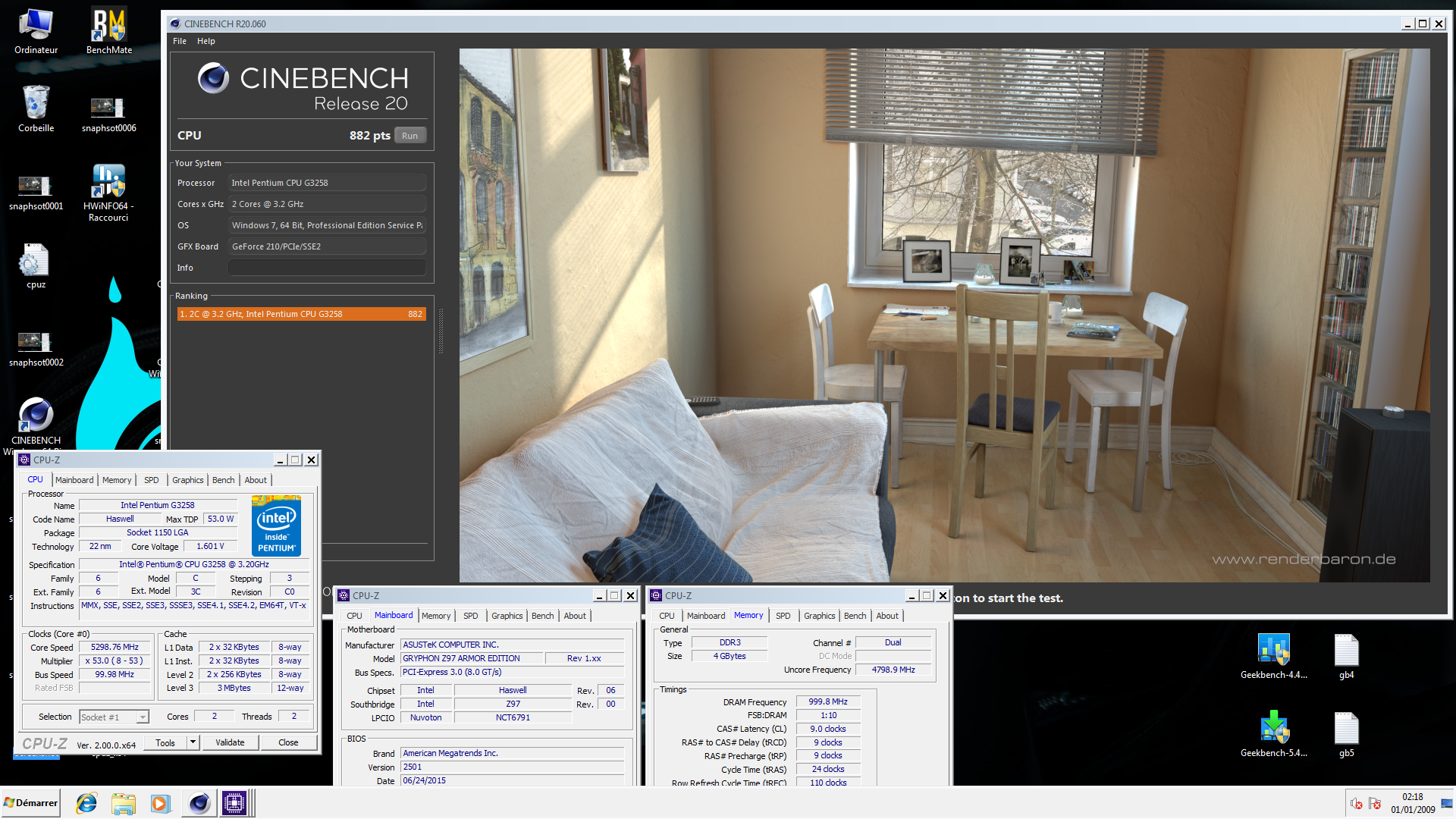Open the Démarrer start menu
The width and height of the screenshot is (1456, 819).
pyautogui.click(x=30, y=803)
